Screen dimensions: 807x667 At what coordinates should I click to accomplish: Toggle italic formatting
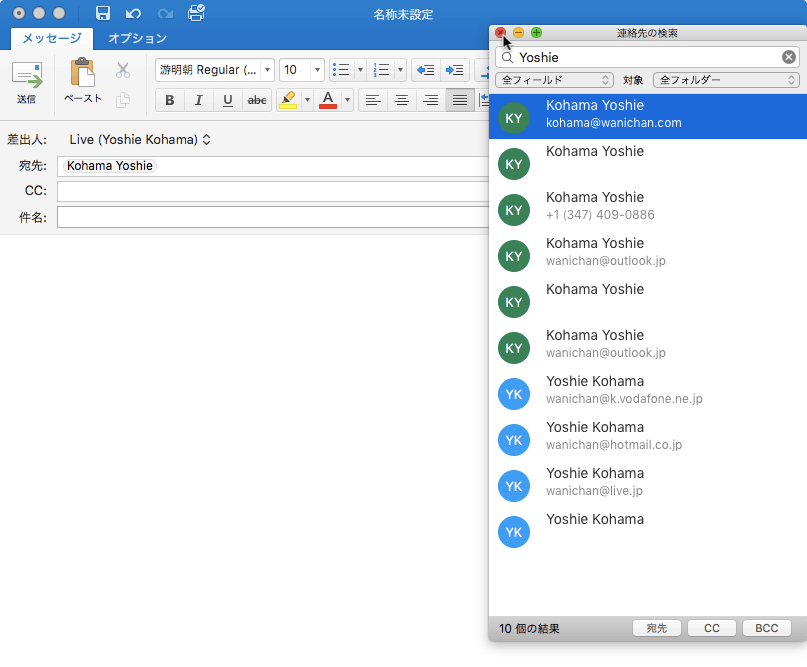click(199, 100)
